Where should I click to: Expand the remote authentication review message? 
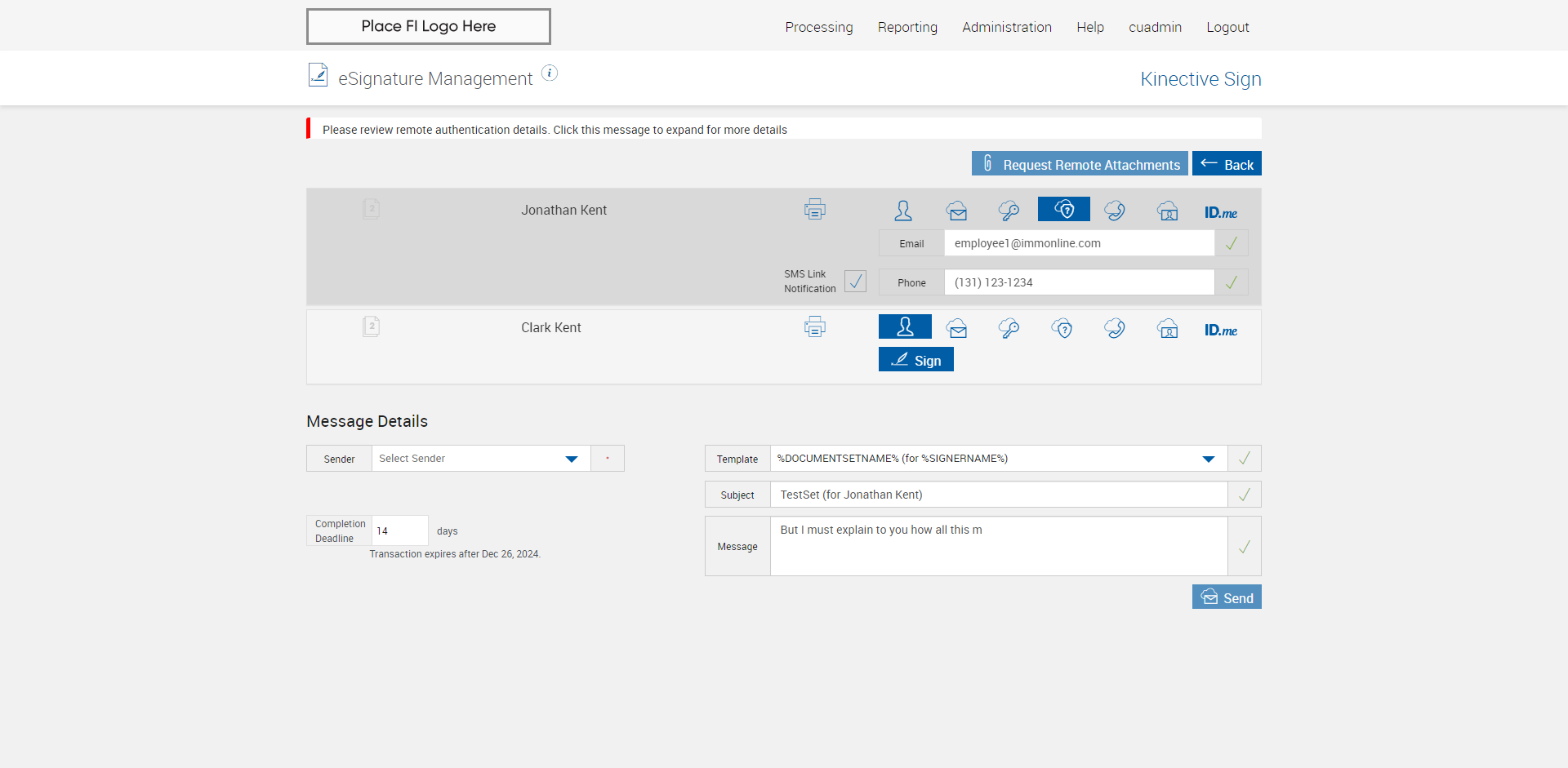pyautogui.click(x=784, y=129)
